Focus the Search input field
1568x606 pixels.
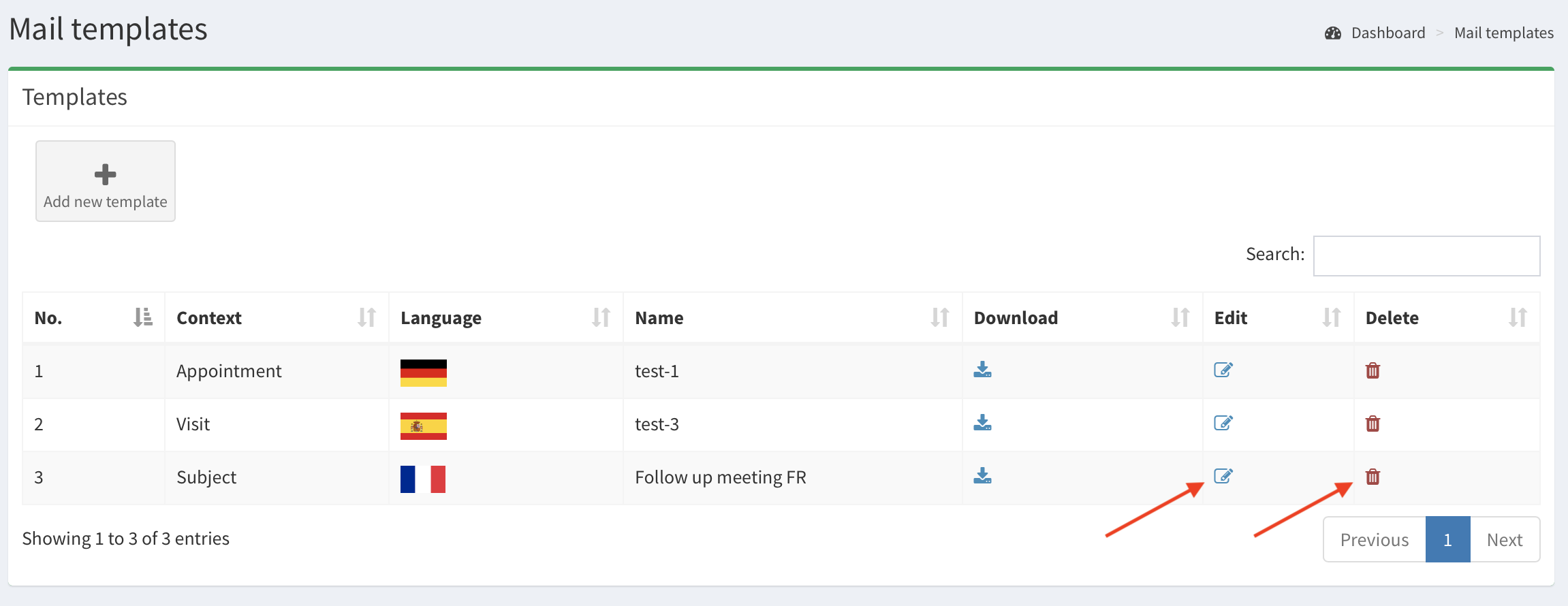(x=1426, y=256)
